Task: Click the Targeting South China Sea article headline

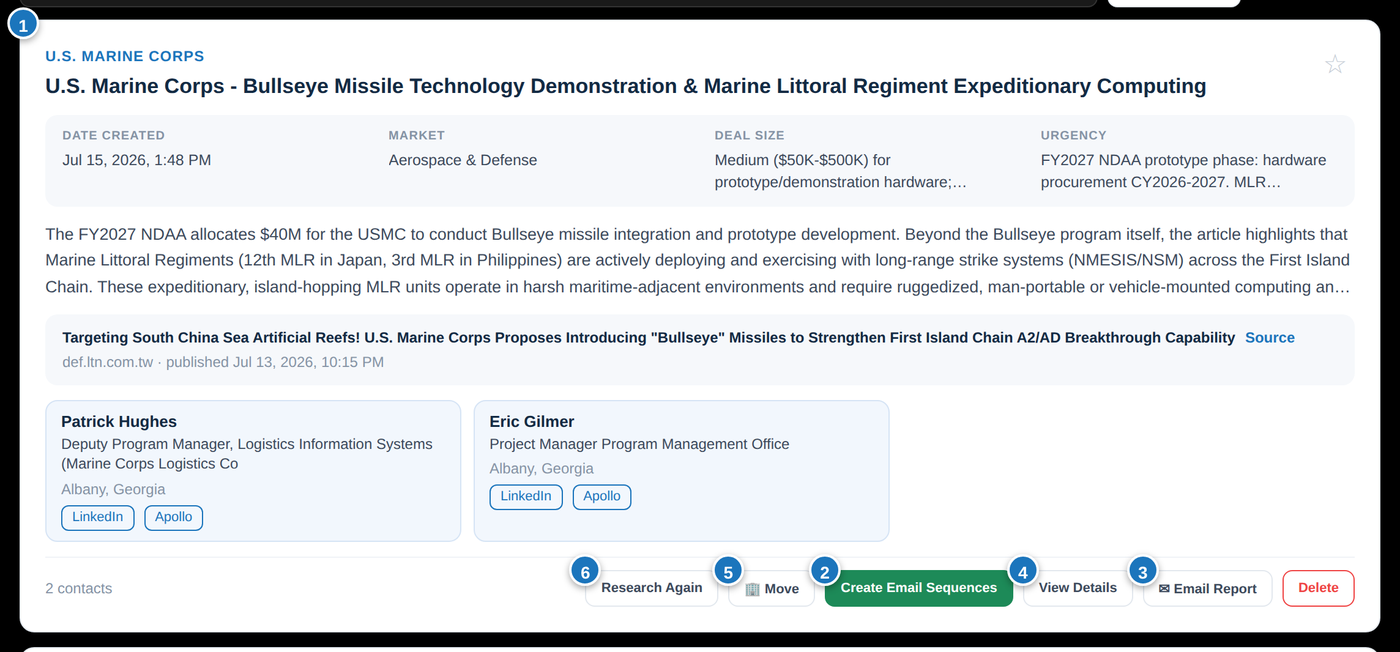Action: pyautogui.click(x=648, y=338)
